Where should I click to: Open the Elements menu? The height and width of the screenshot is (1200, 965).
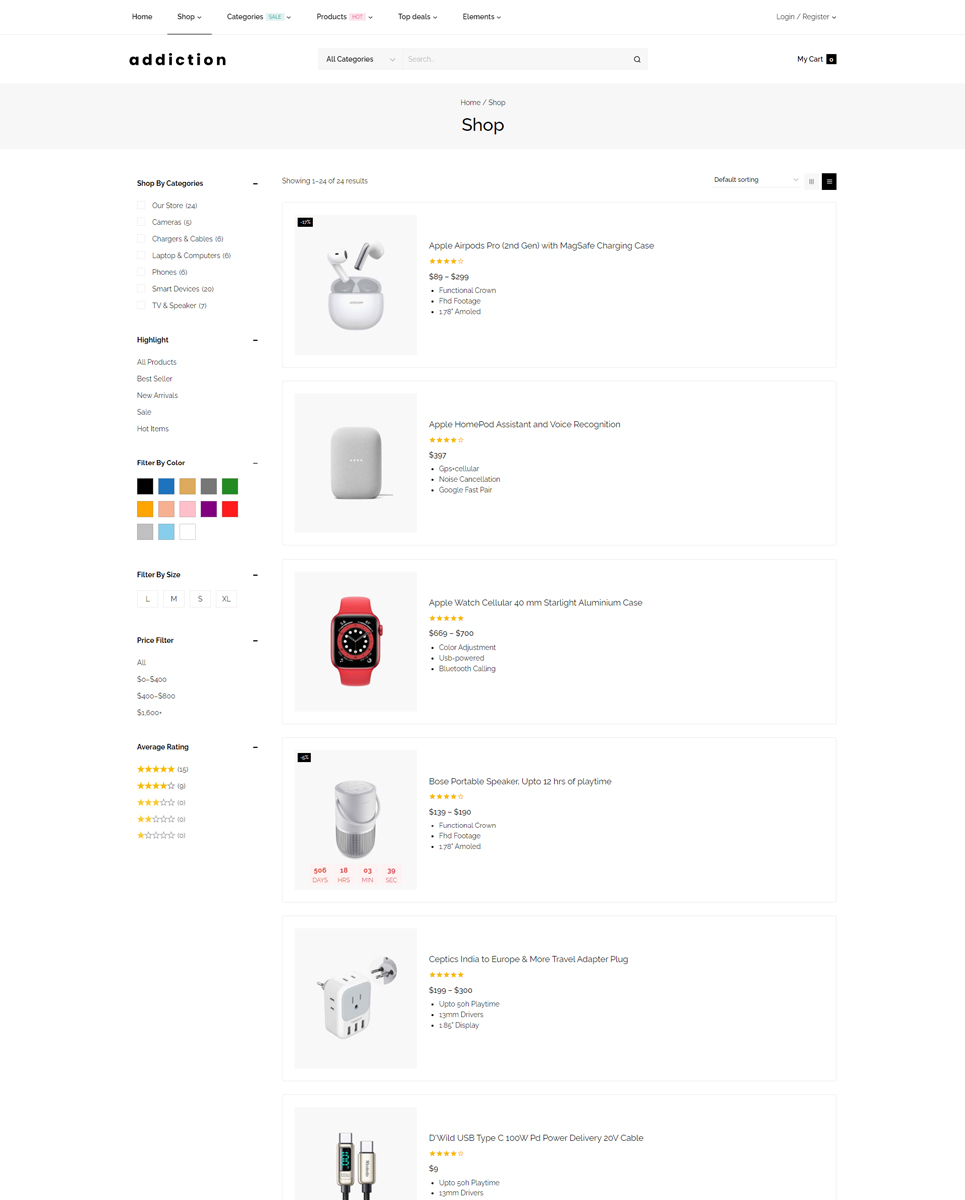481,17
